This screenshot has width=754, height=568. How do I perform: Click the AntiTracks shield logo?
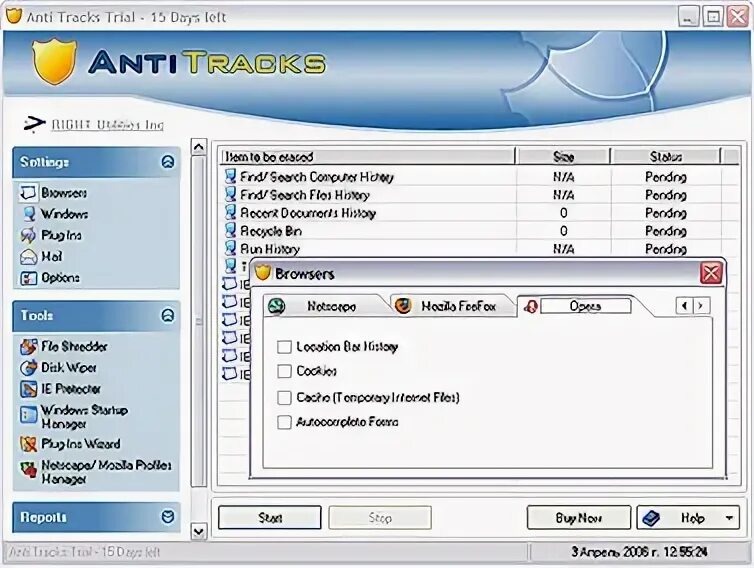(54, 62)
